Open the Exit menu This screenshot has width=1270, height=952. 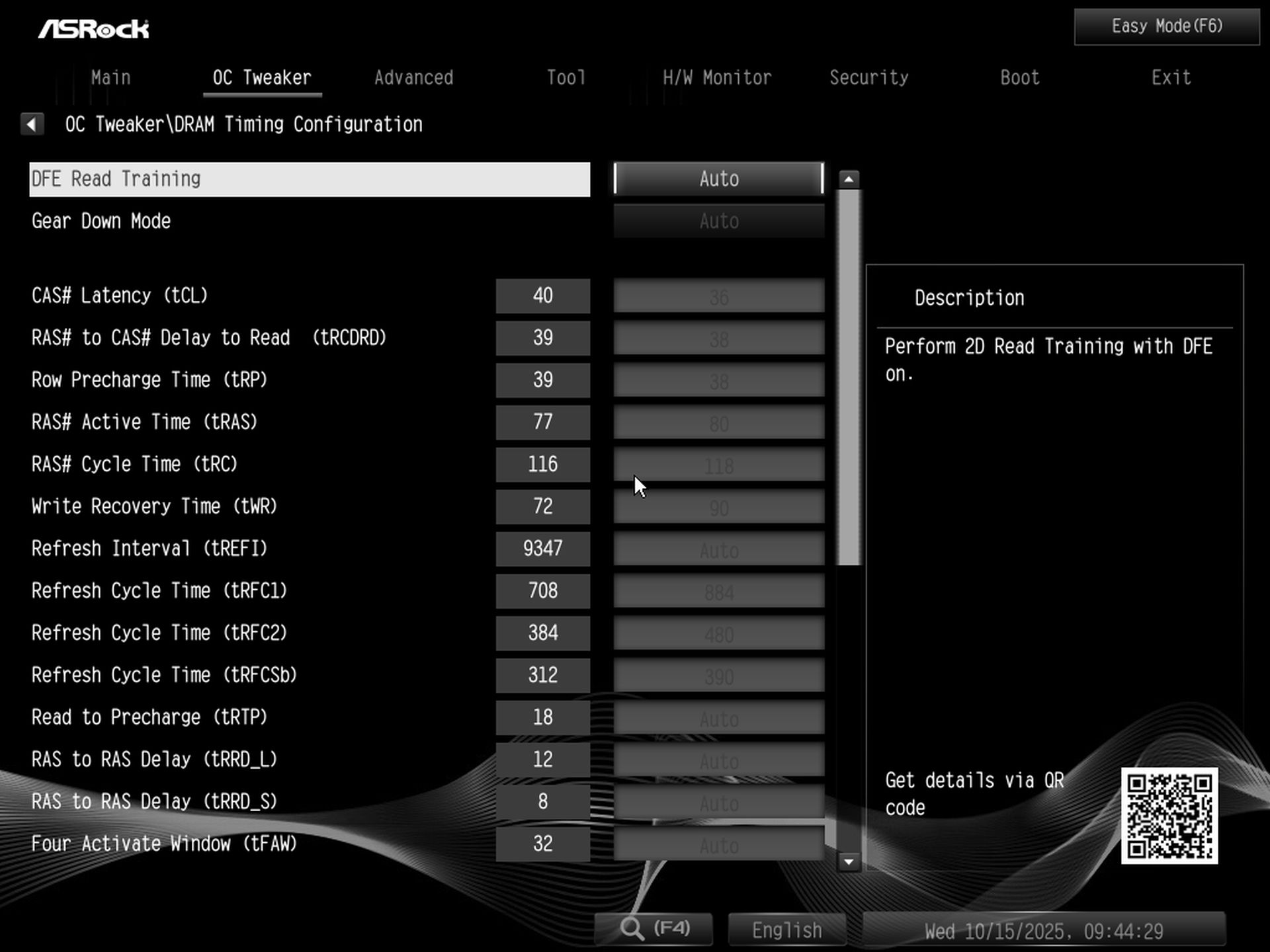[1171, 77]
